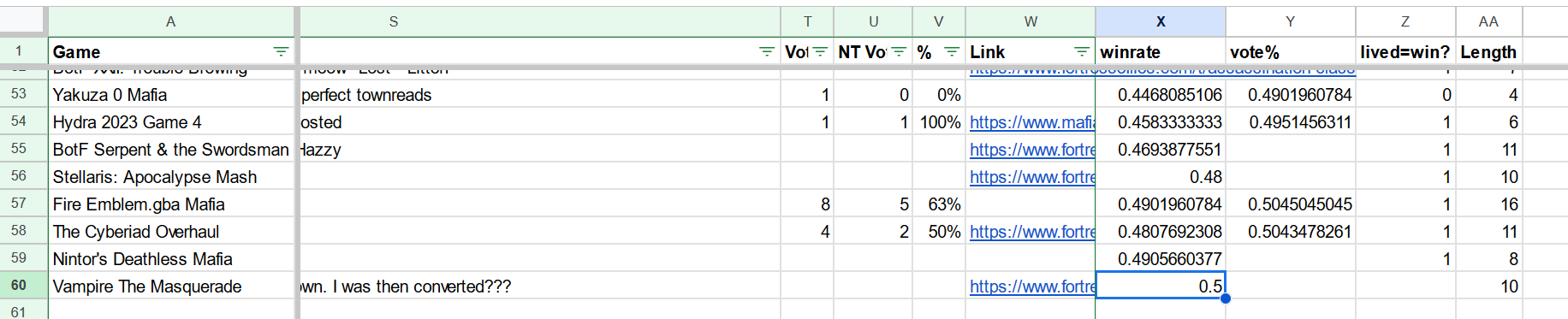The height and width of the screenshot is (319, 1568).
Task: Select the winrate header cell
Action: click(x=1161, y=52)
